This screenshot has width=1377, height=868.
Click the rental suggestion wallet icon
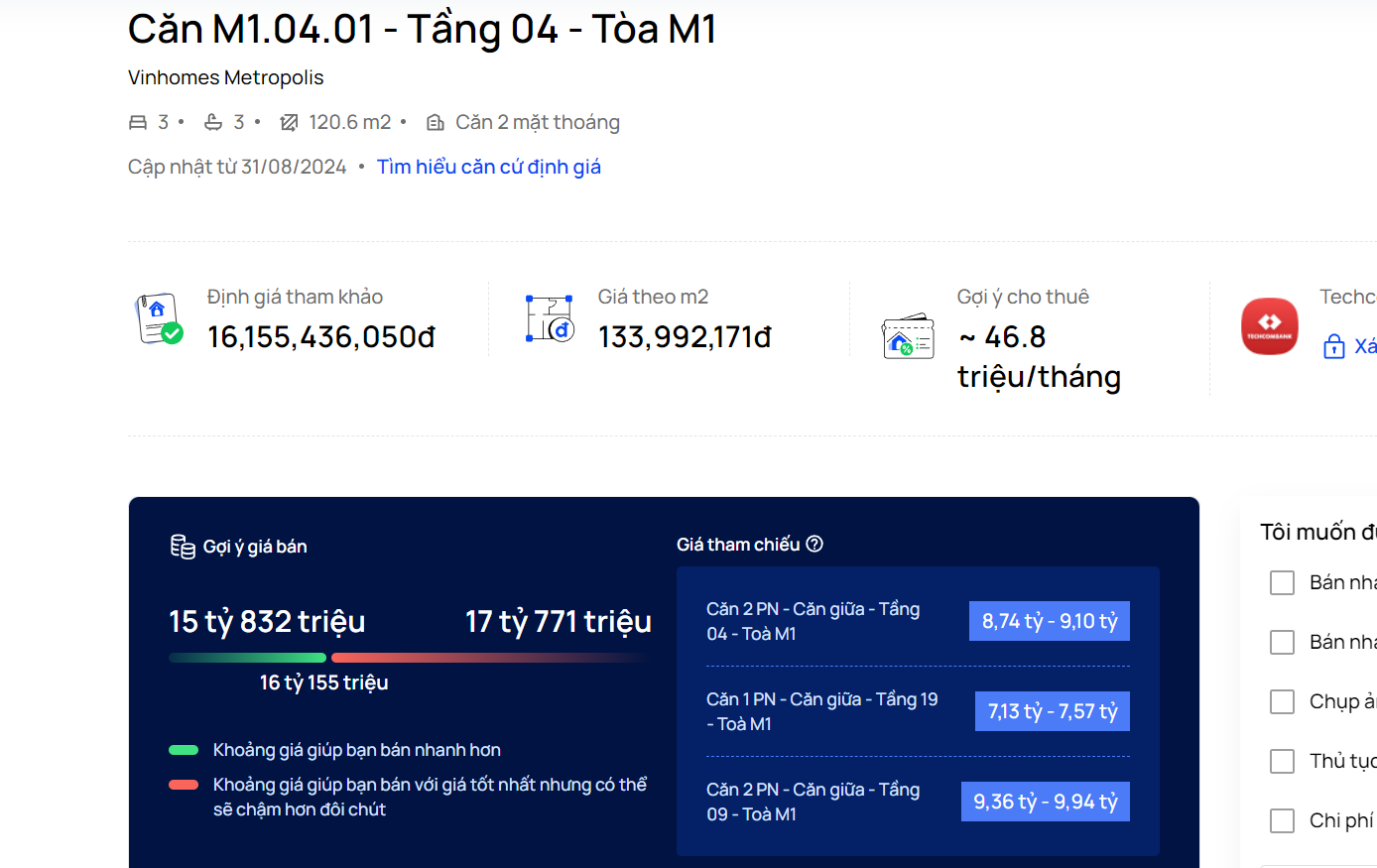pos(908,337)
